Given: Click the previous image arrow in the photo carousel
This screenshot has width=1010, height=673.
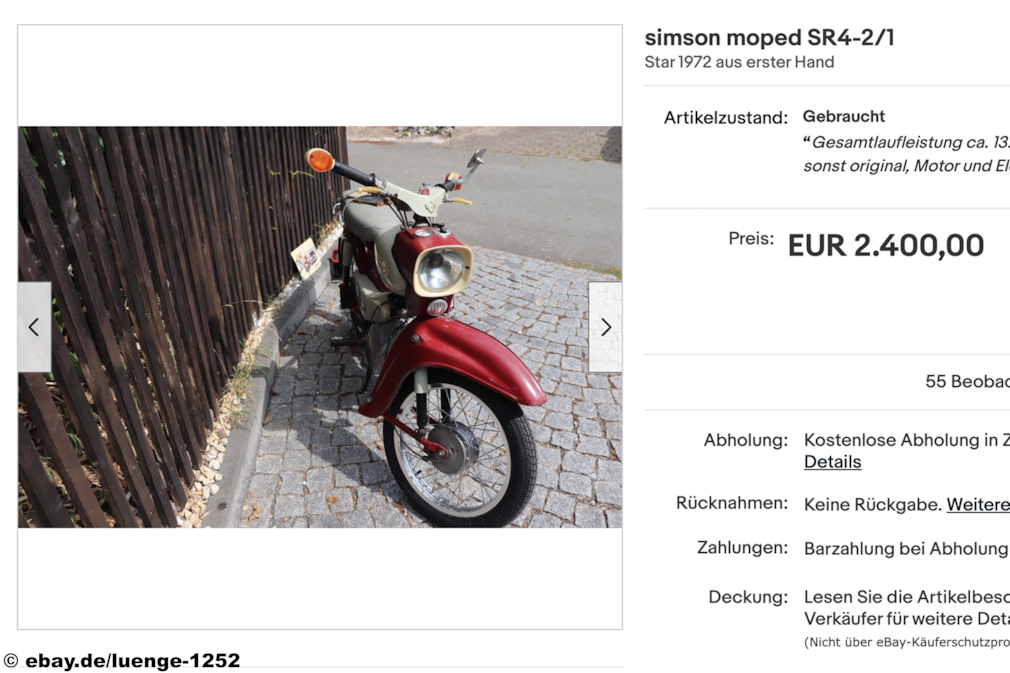Looking at the screenshot, I should click(34, 327).
